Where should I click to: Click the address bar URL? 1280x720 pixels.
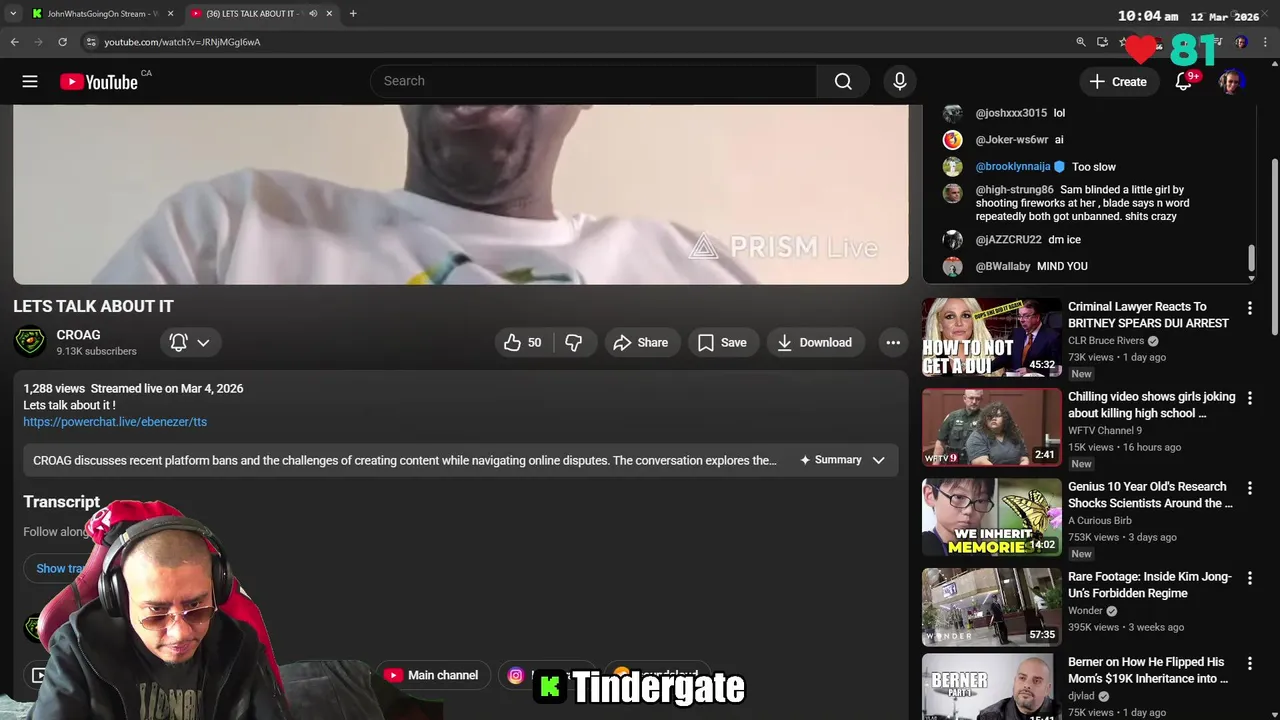pyautogui.click(x=182, y=42)
